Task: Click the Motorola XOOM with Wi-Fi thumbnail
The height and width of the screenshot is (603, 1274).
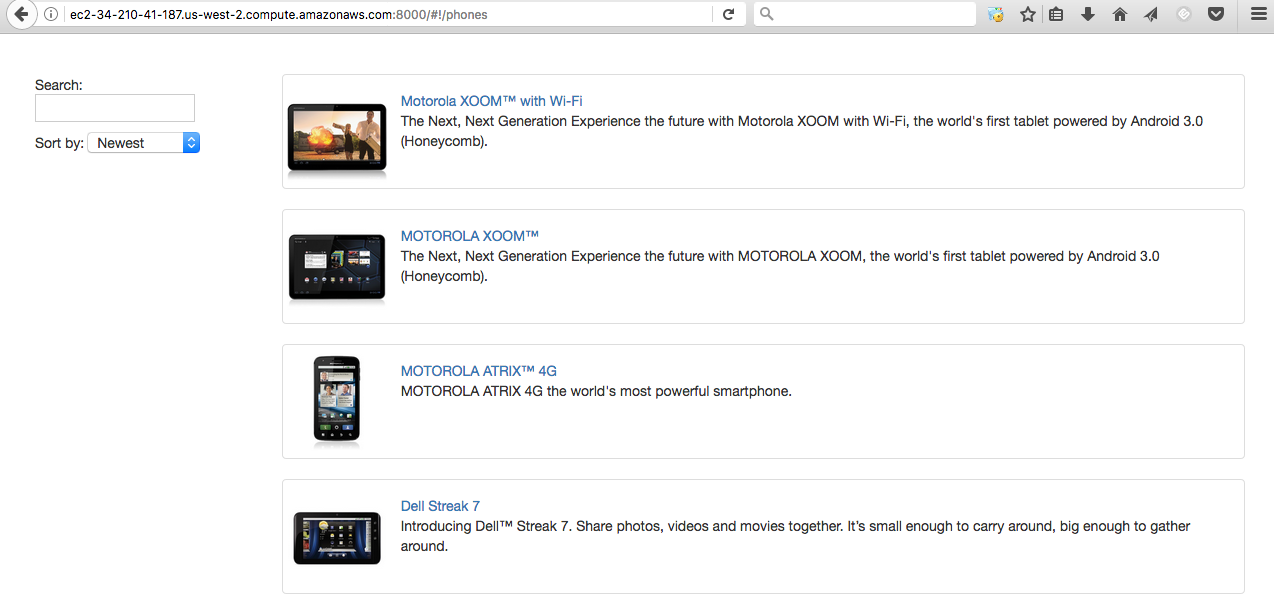Action: [337, 139]
